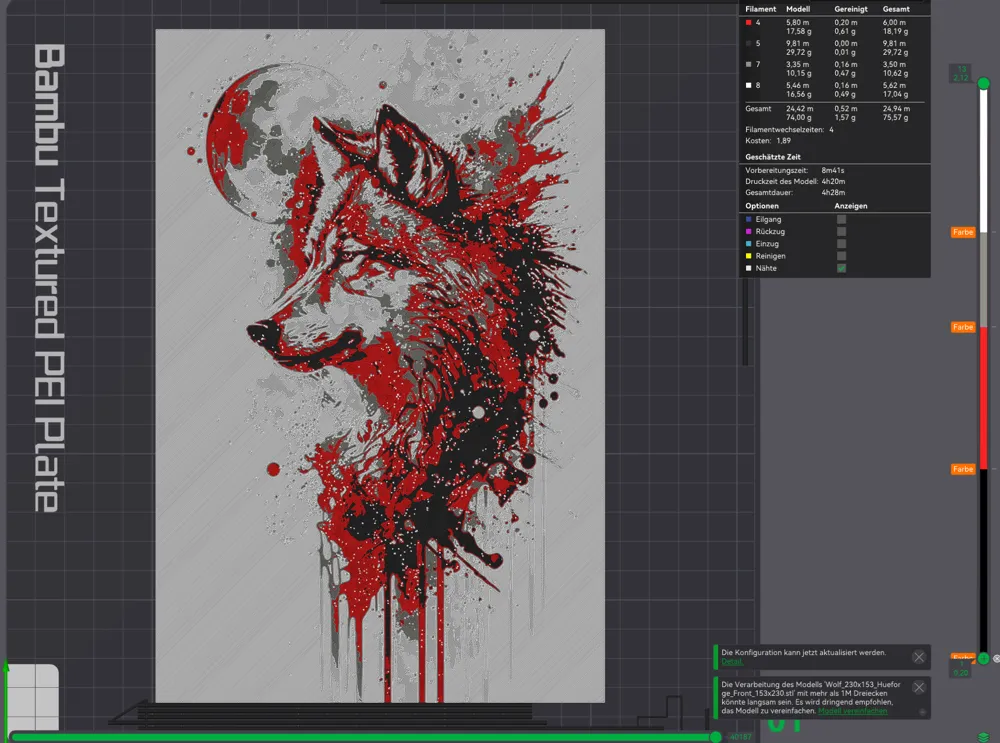The width and height of the screenshot is (1000, 743).
Task: Enable the Eilgang display checkbox
Action: pos(841,218)
